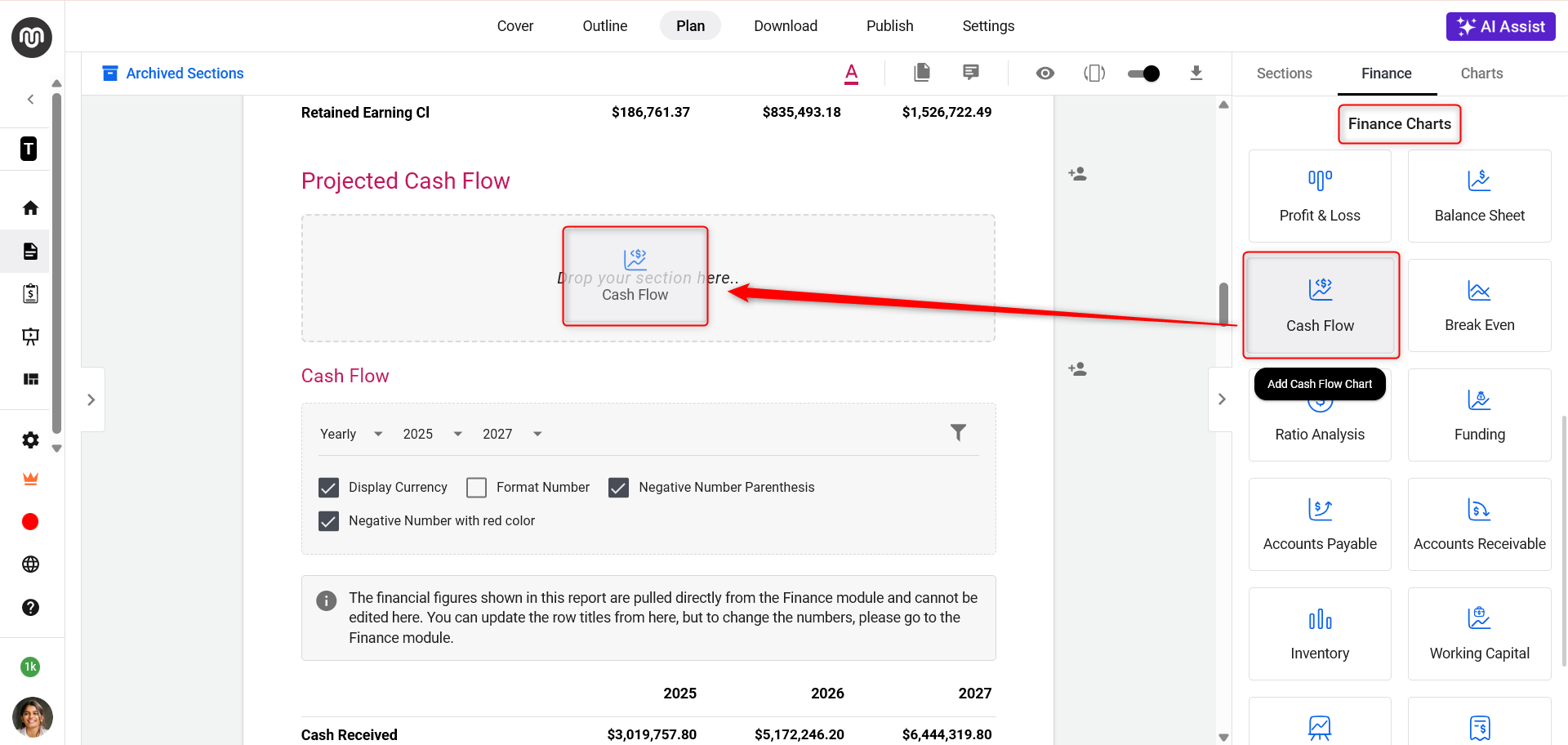Open the comments toolbar icon
This screenshot has height=745, width=1568.
[970, 73]
